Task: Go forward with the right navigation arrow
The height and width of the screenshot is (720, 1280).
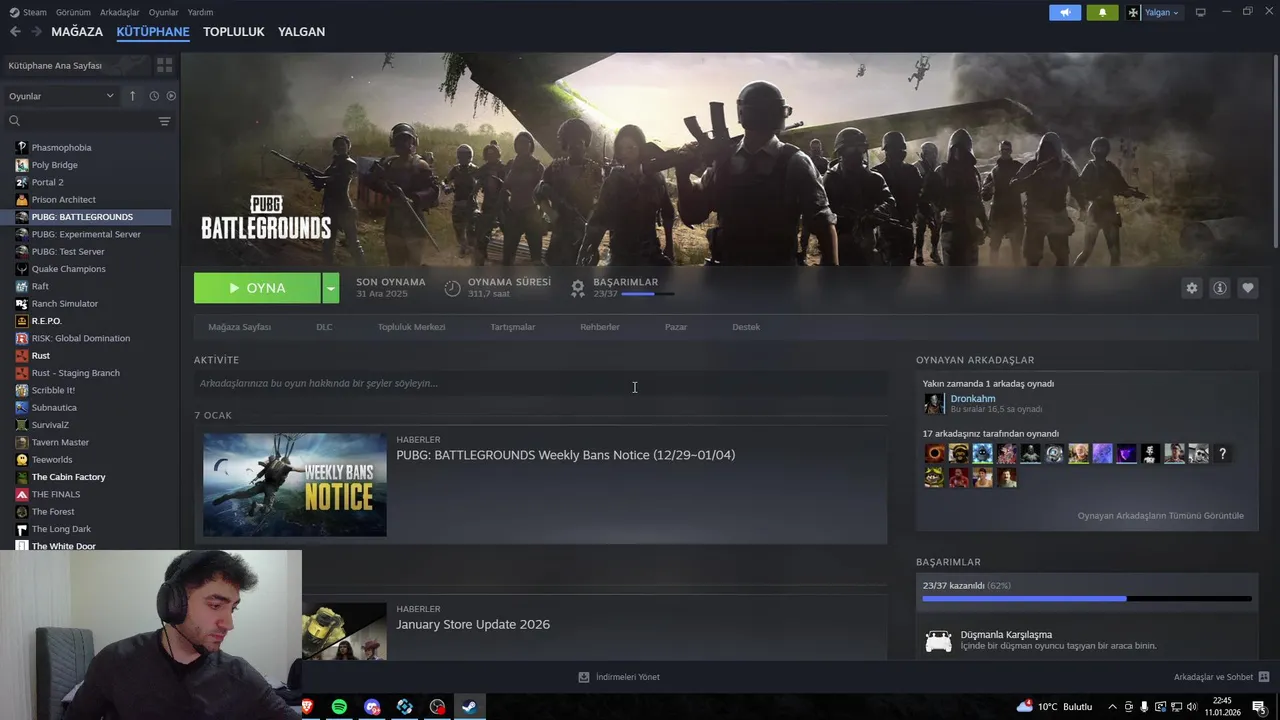Action: (36, 32)
